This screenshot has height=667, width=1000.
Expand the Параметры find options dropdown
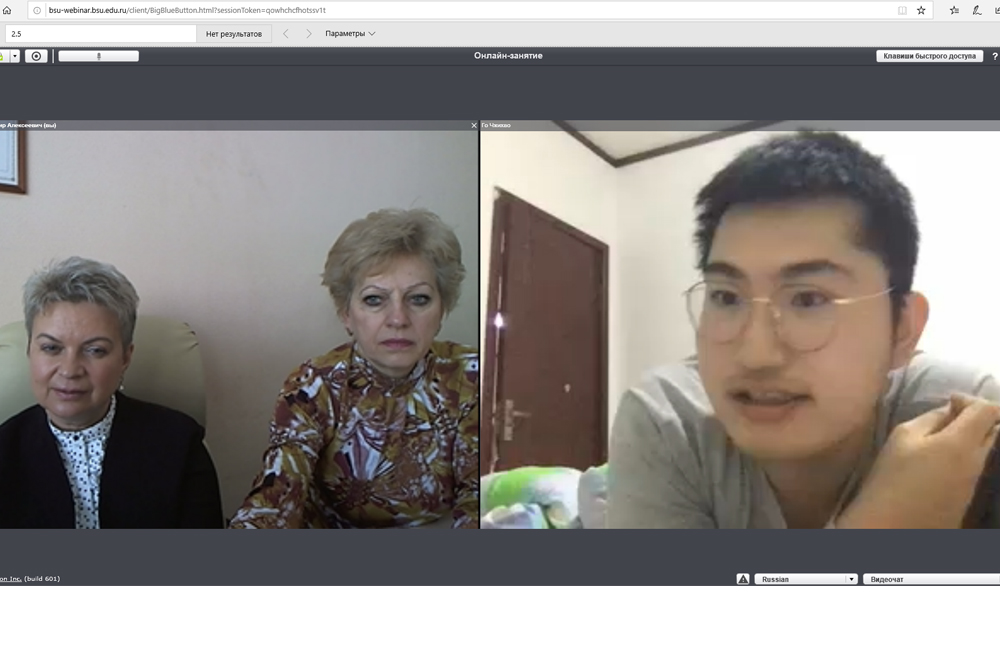coord(350,33)
